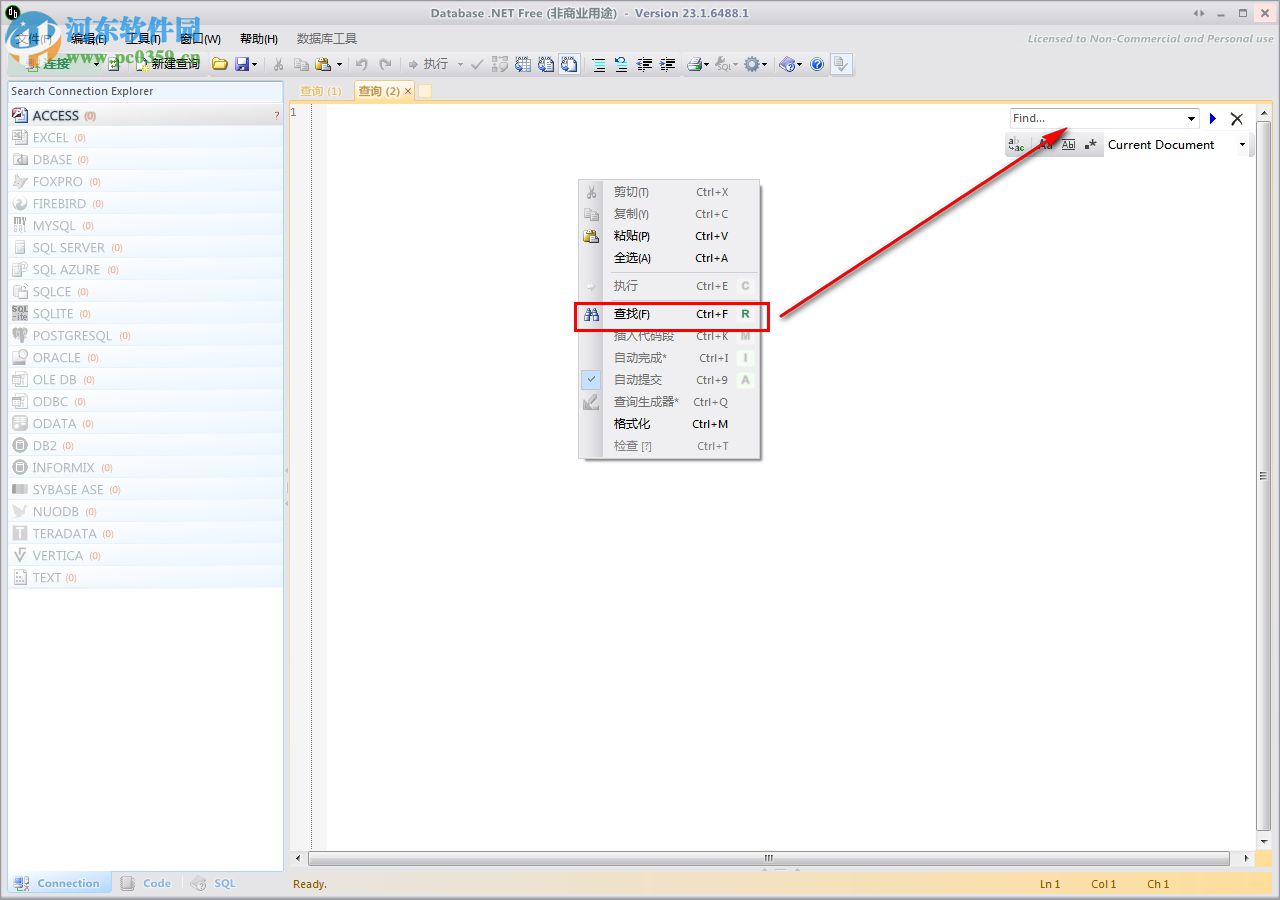1280x900 pixels.
Task: Select ORACLE in connection list
Action: 146,358
